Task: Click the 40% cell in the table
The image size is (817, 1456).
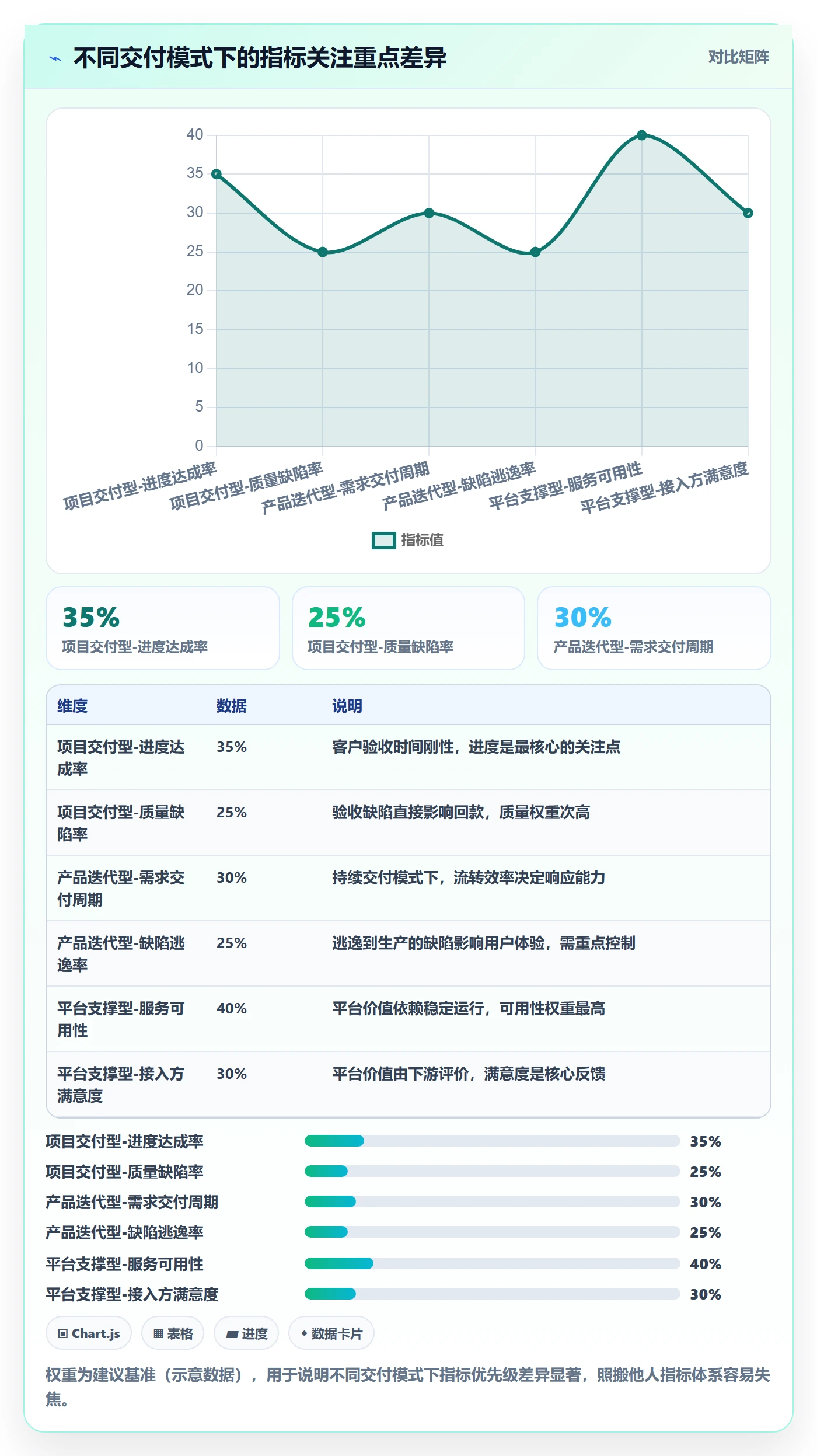Action: point(232,1008)
